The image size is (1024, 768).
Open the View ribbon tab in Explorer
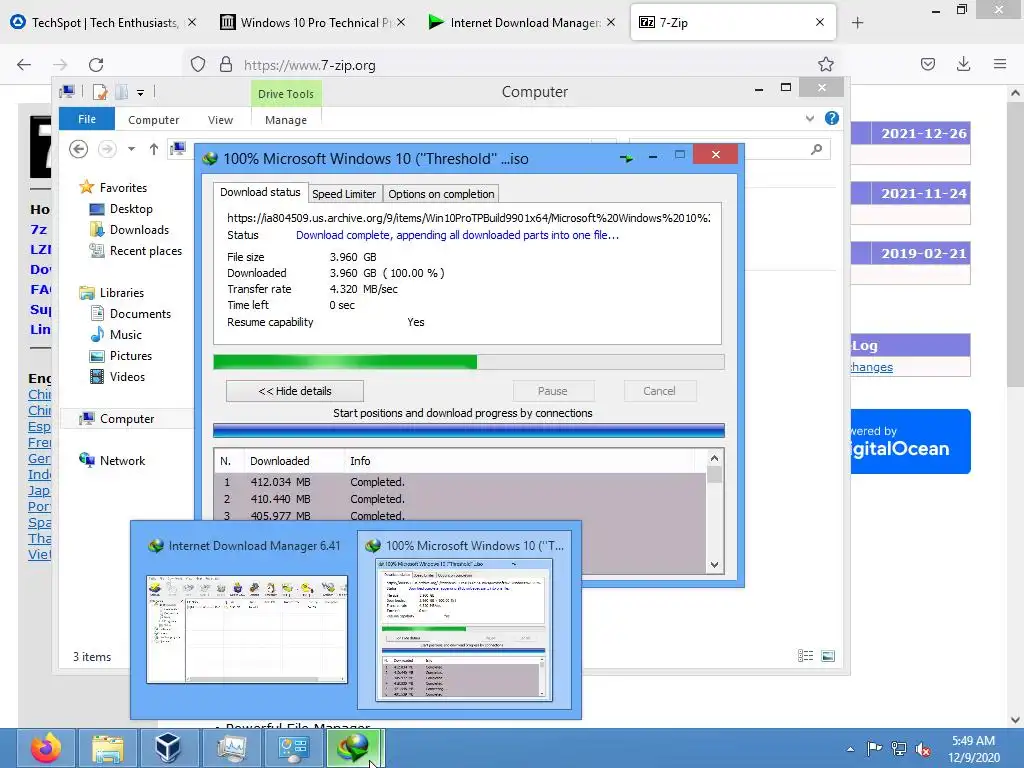220,120
